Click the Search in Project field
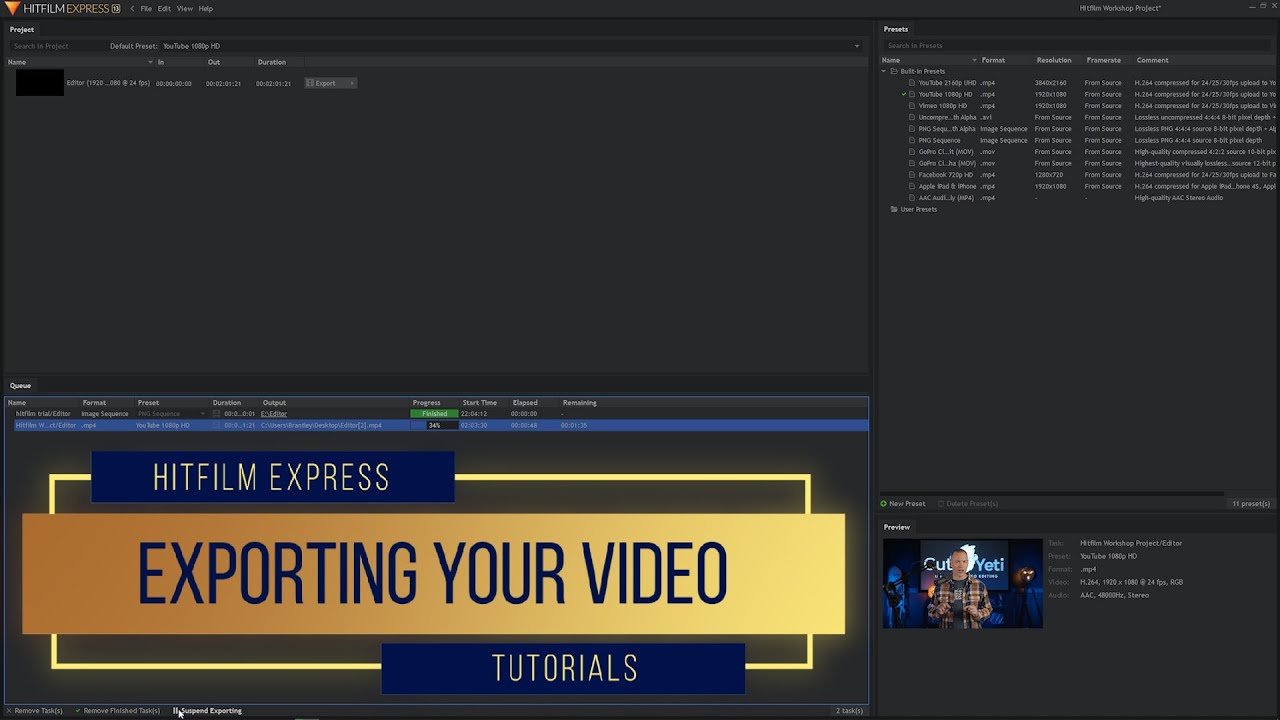This screenshot has width=1280, height=720. [55, 46]
